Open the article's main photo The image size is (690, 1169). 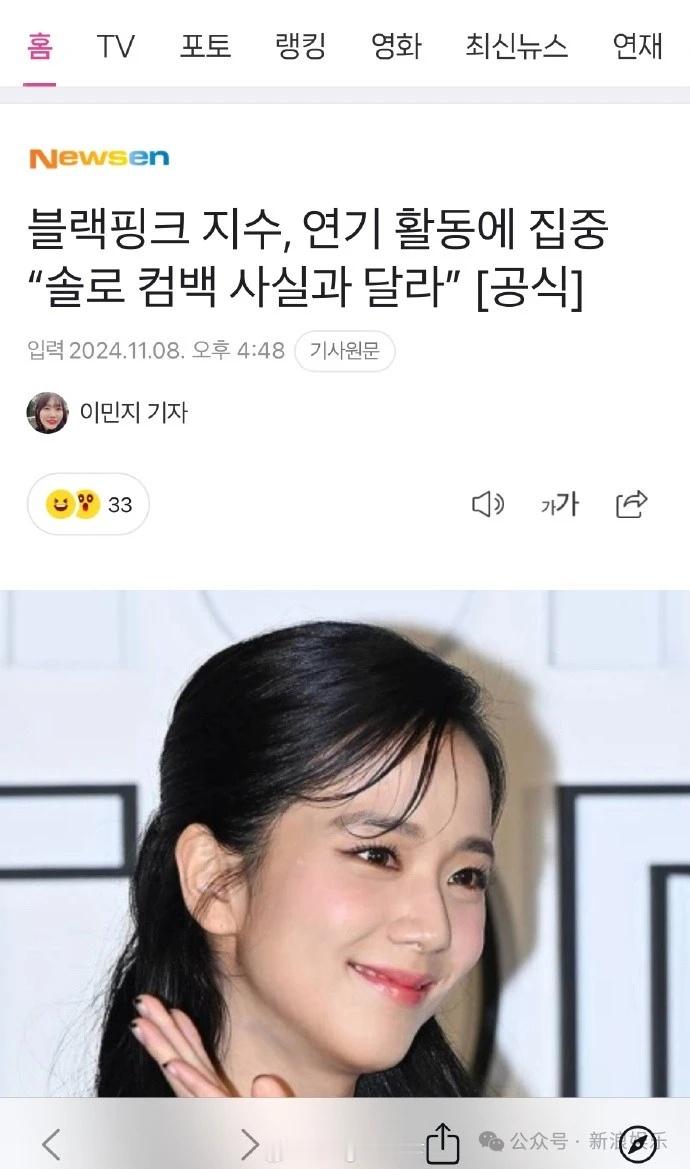345,843
